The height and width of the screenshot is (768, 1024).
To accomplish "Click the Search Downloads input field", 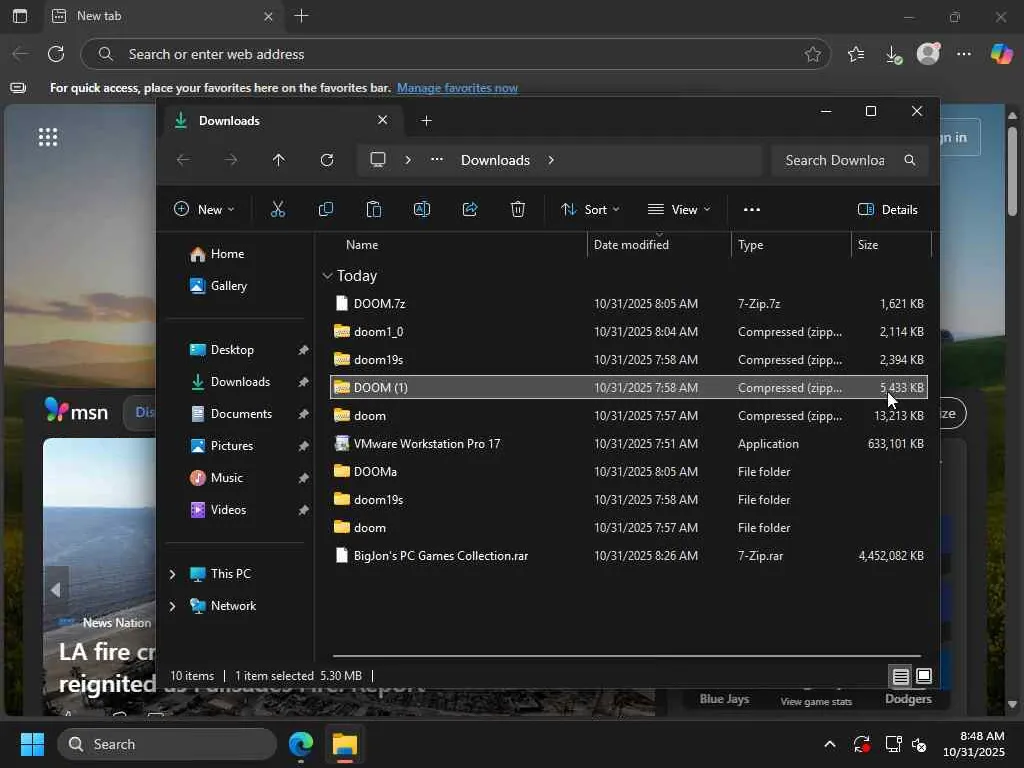I will pyautogui.click(x=835, y=160).
